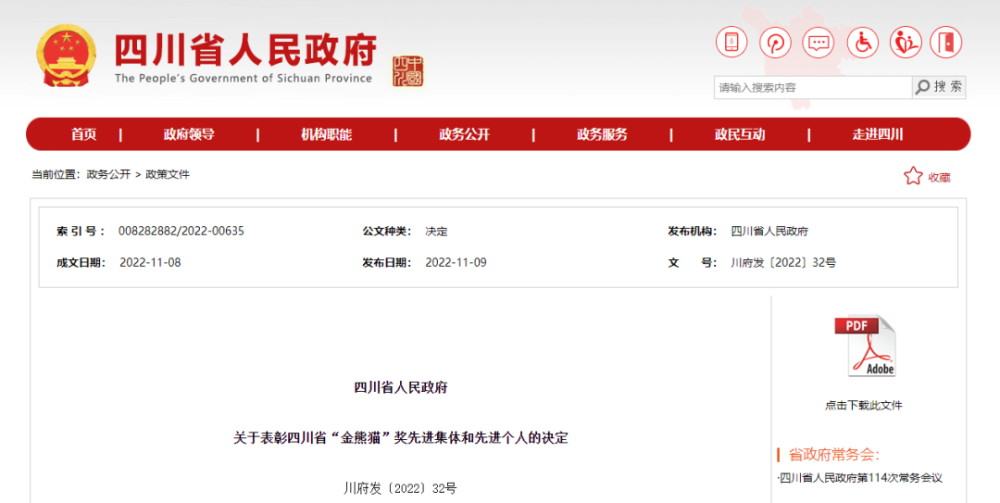Viewport: 1000px width, 503px height.
Task: Click 政策文件 in the breadcrumb
Action: 167,174
